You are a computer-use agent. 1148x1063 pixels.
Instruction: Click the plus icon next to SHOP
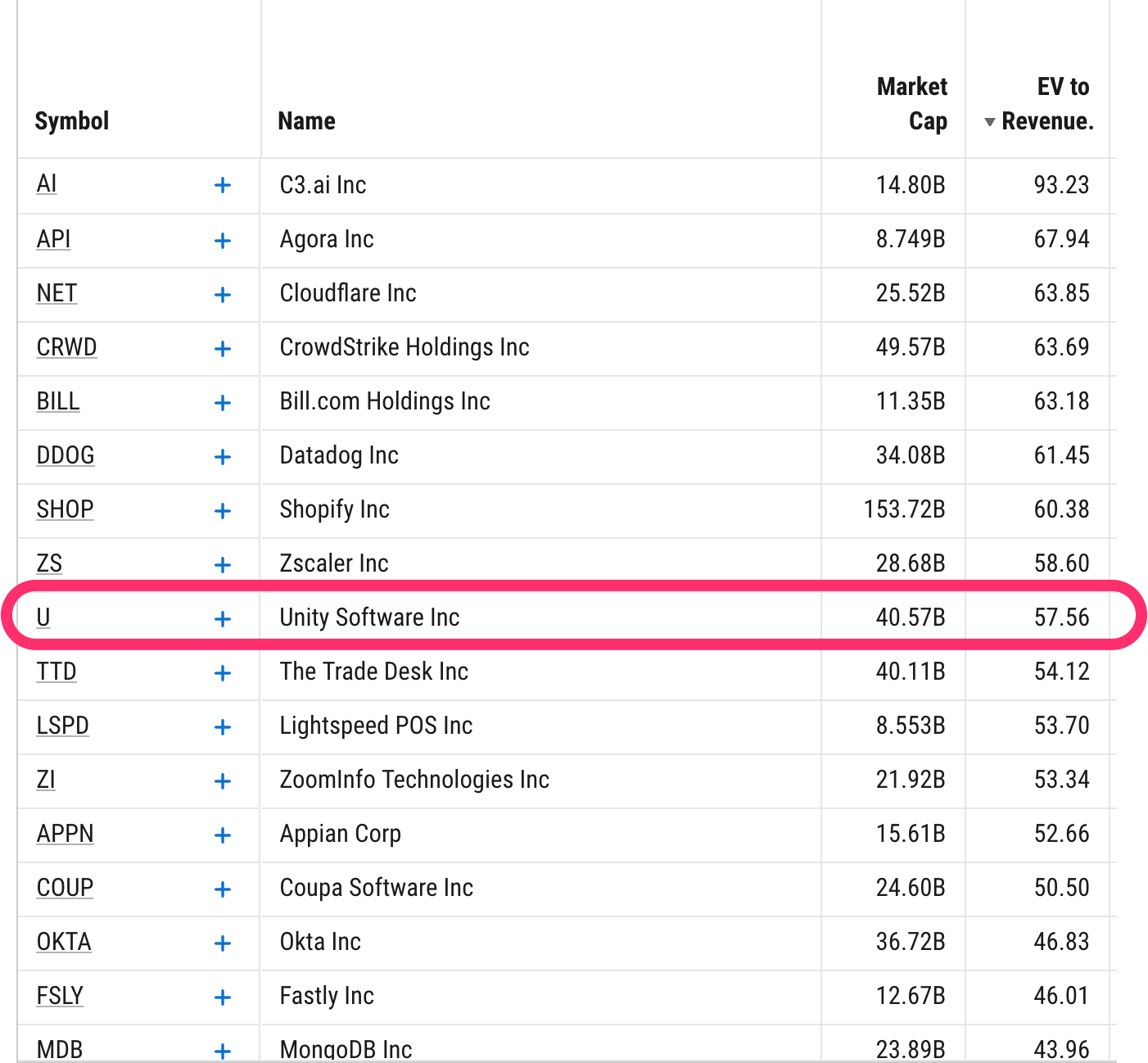[x=222, y=511]
